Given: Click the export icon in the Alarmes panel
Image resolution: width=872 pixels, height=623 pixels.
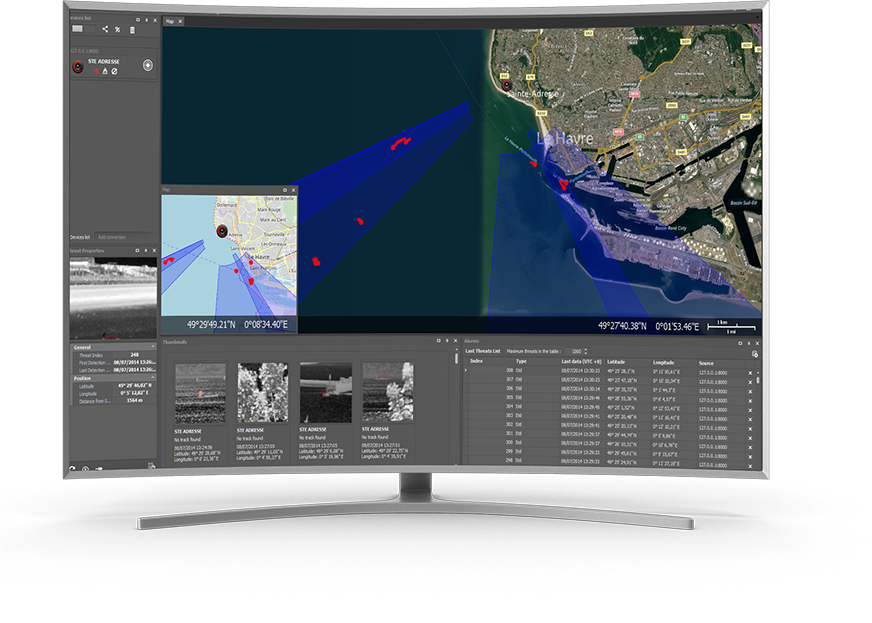Looking at the screenshot, I should coord(753,354).
